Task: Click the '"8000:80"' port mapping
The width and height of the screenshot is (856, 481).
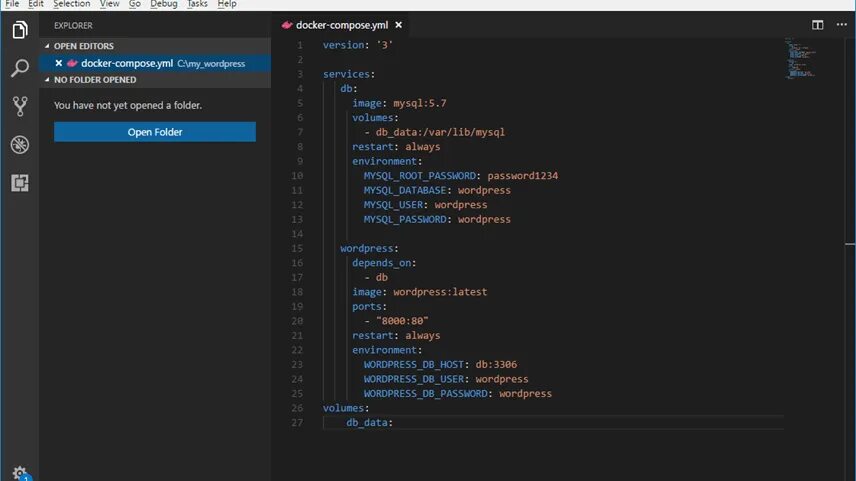Action: 402,321
